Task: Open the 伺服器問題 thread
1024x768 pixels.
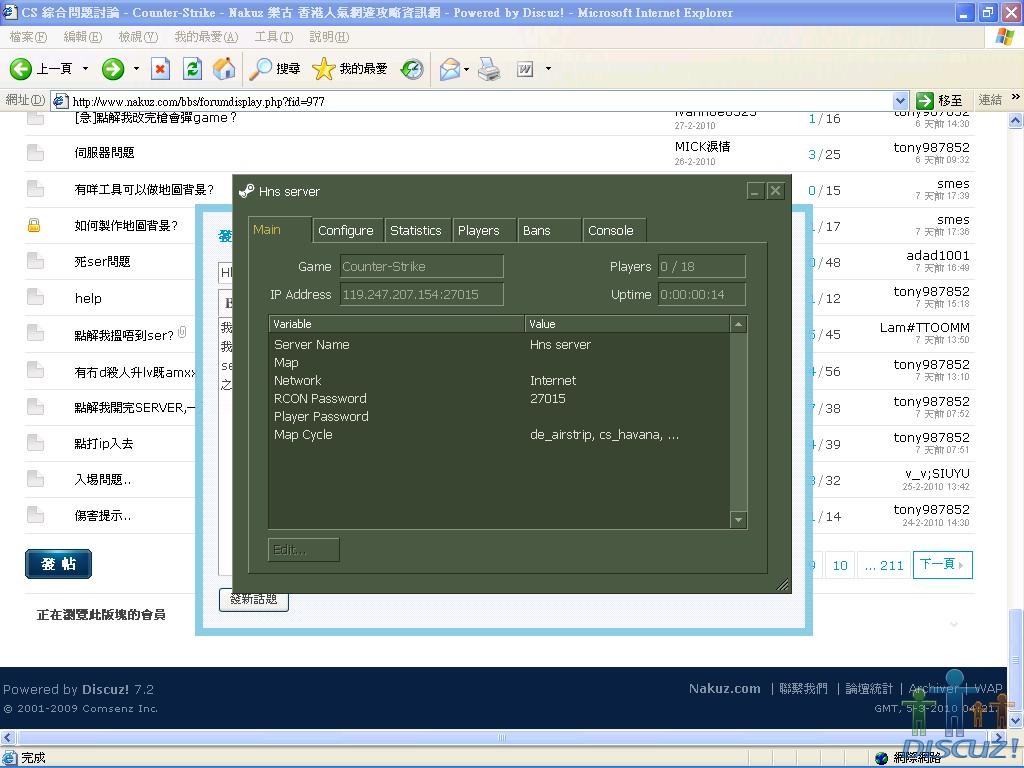Action: click(x=104, y=153)
